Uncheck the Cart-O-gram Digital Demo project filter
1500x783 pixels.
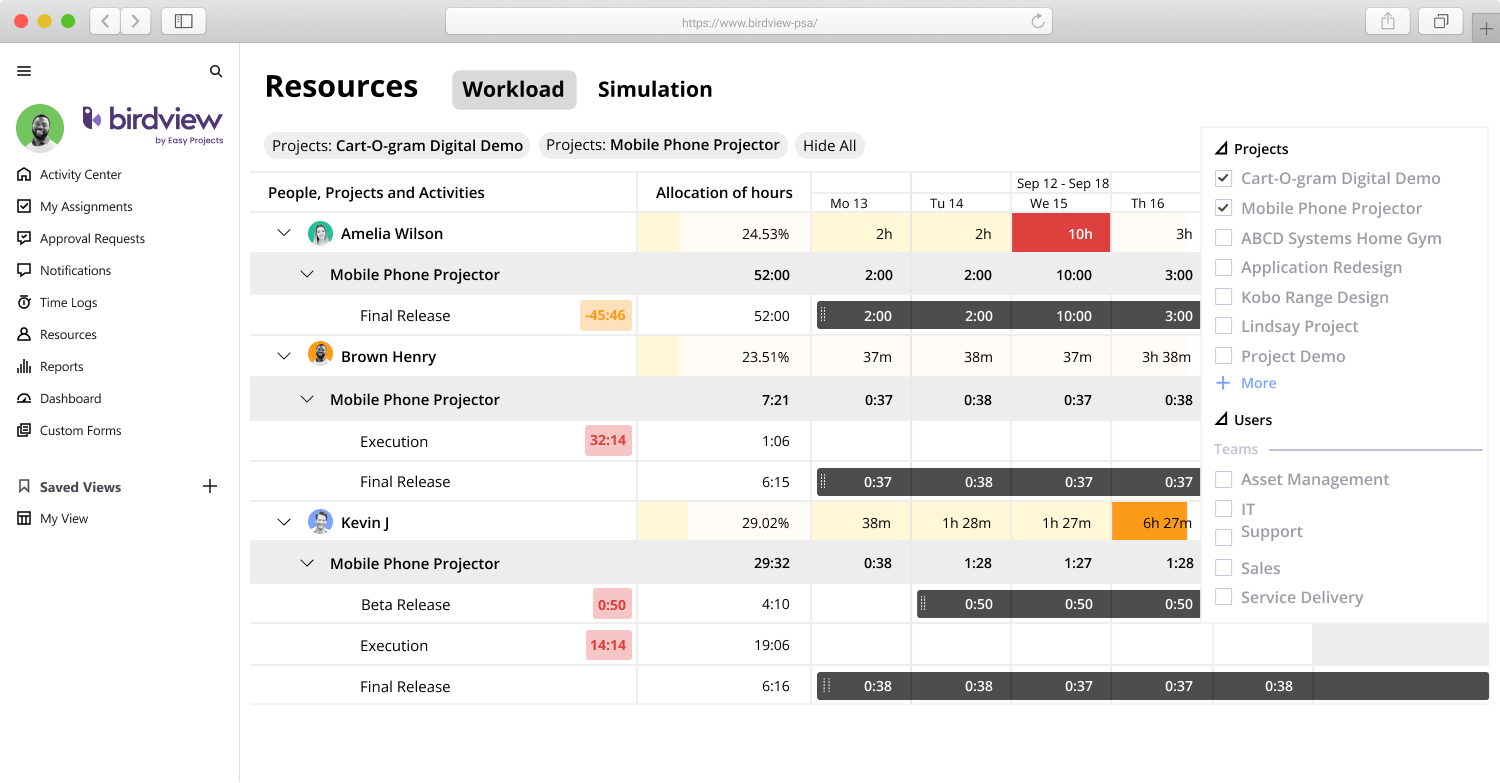point(1223,178)
